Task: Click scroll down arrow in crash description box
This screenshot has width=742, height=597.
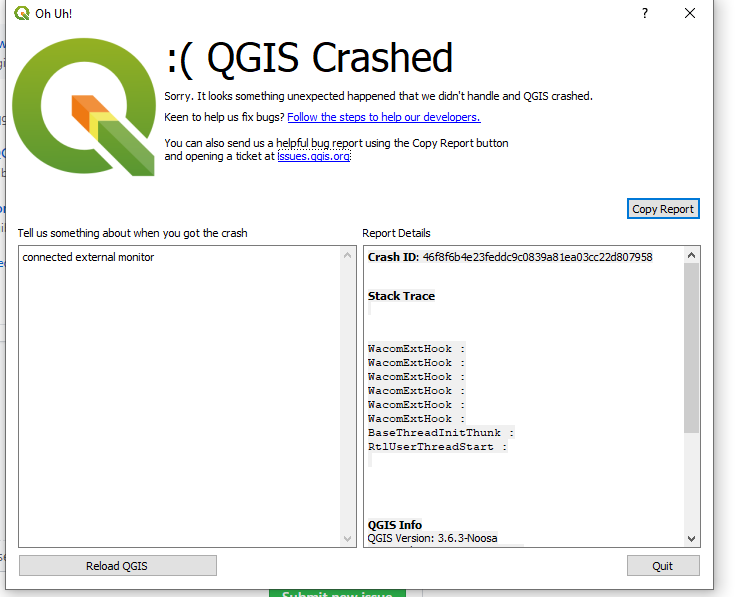Action: coord(347,539)
